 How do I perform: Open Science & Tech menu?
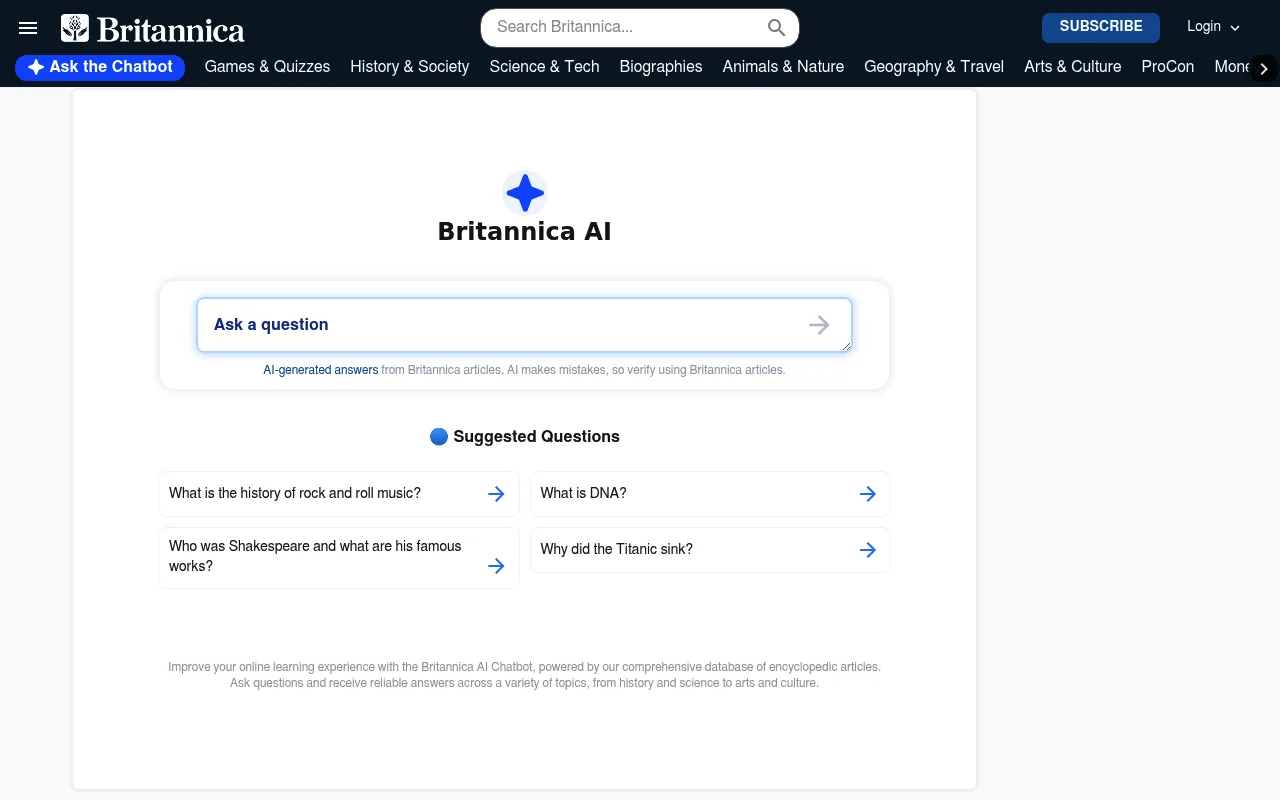[544, 67]
